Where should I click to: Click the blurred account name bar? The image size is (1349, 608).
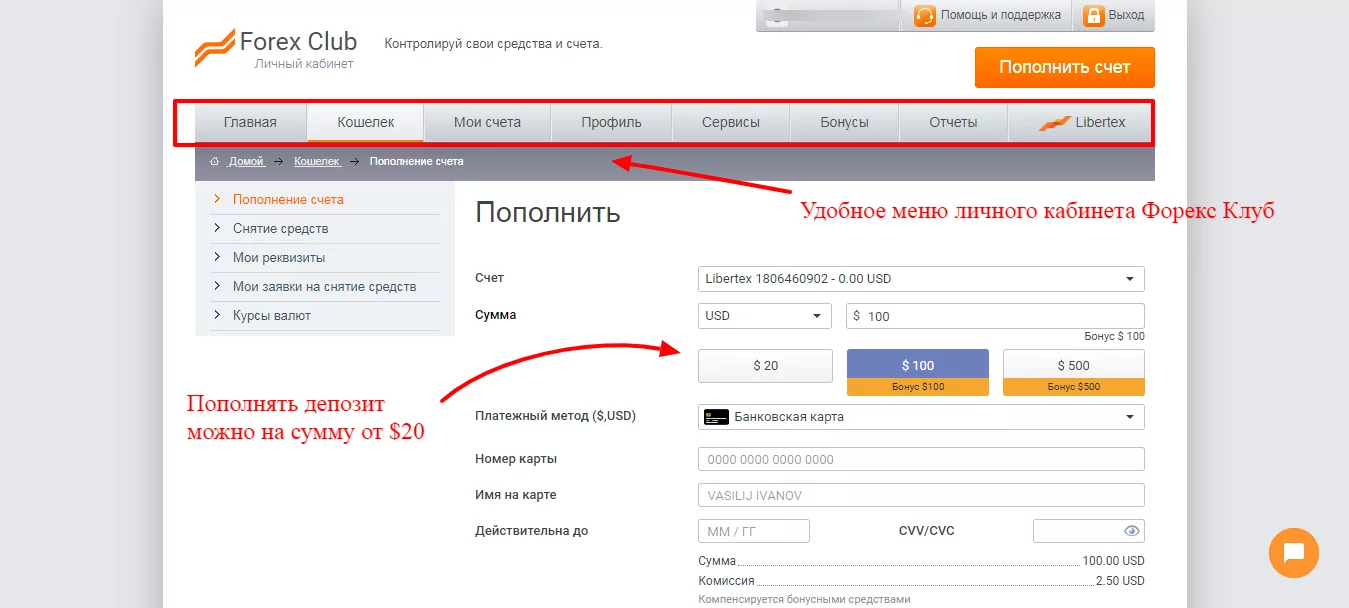pyautogui.click(x=829, y=16)
